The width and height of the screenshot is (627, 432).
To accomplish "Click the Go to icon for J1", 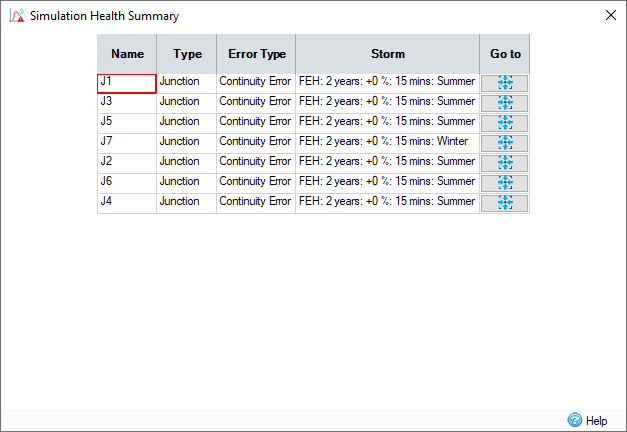I will 504,83.
